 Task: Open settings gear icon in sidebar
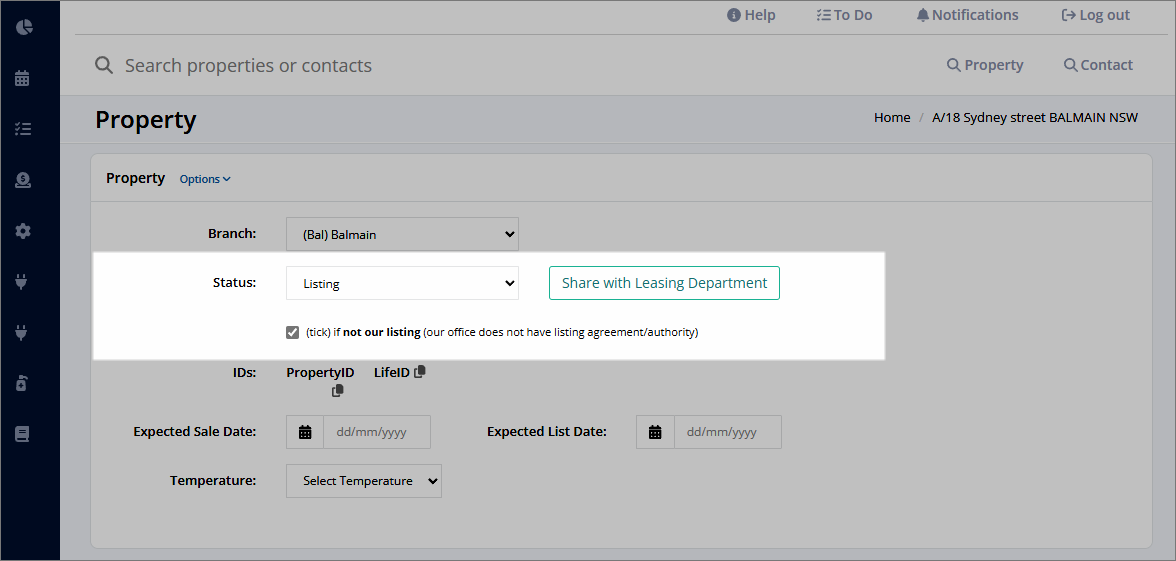[22, 231]
